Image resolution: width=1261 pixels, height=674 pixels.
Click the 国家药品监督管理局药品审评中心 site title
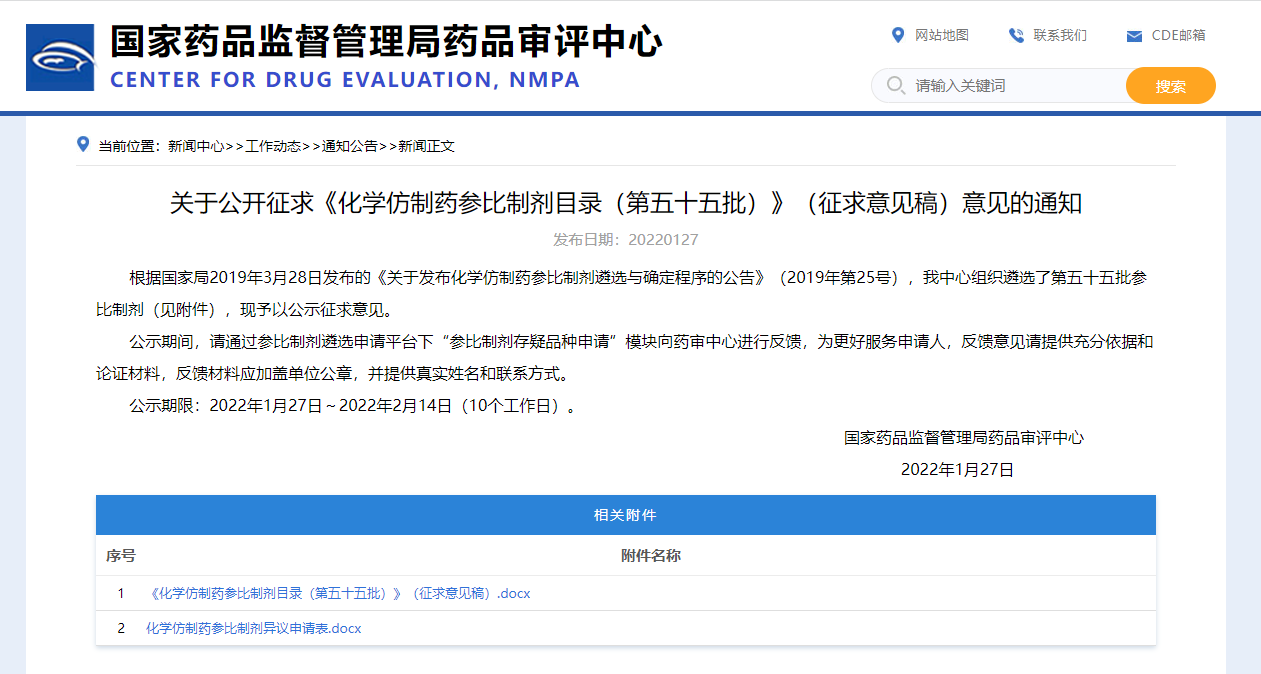[x=386, y=41]
